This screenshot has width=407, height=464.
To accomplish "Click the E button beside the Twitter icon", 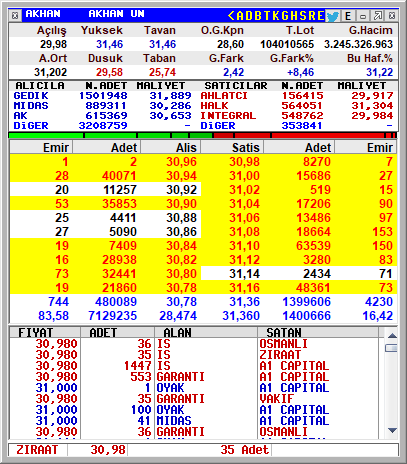I will pyautogui.click(x=348, y=16).
